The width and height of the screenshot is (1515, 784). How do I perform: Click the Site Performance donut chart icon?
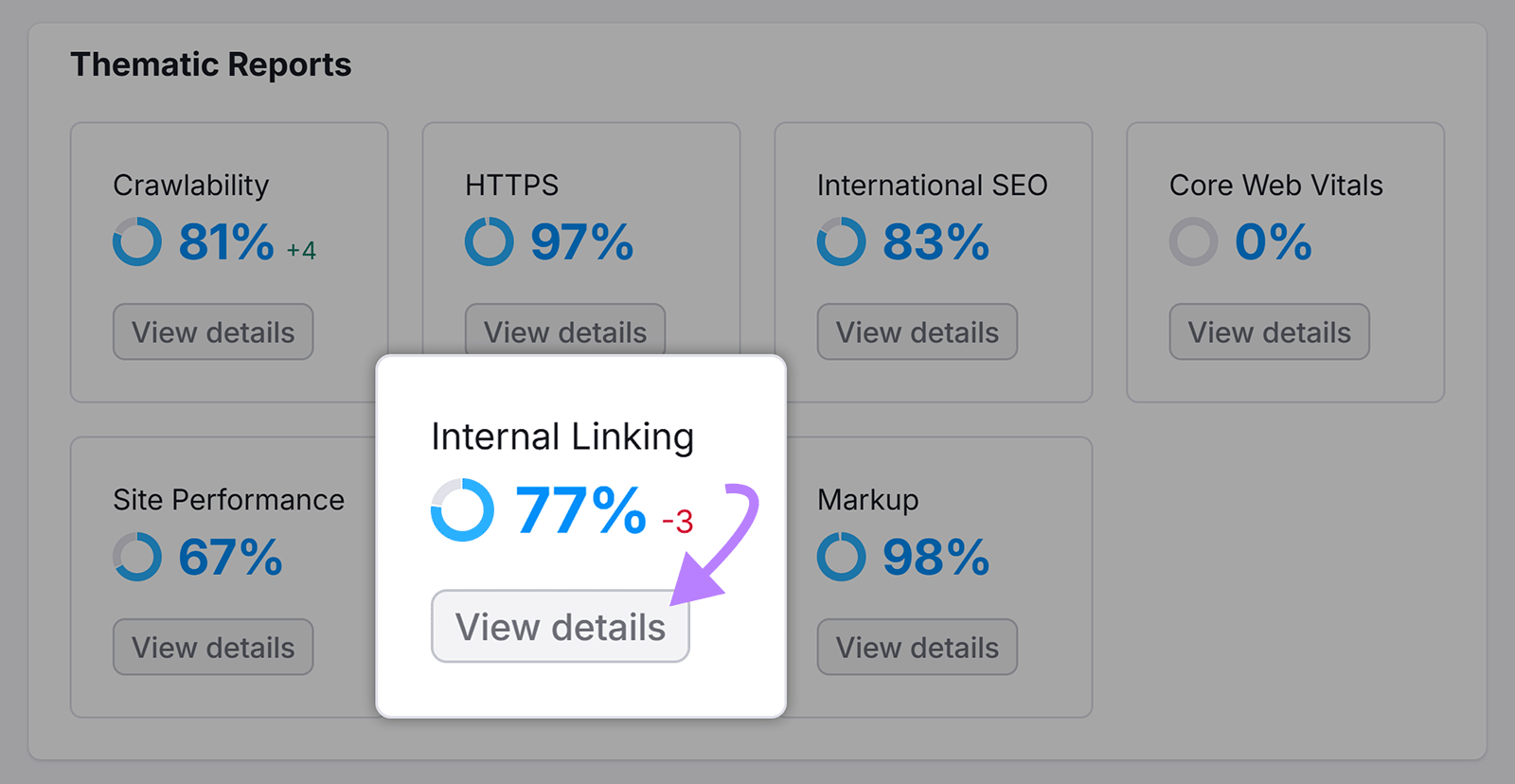[x=137, y=557]
